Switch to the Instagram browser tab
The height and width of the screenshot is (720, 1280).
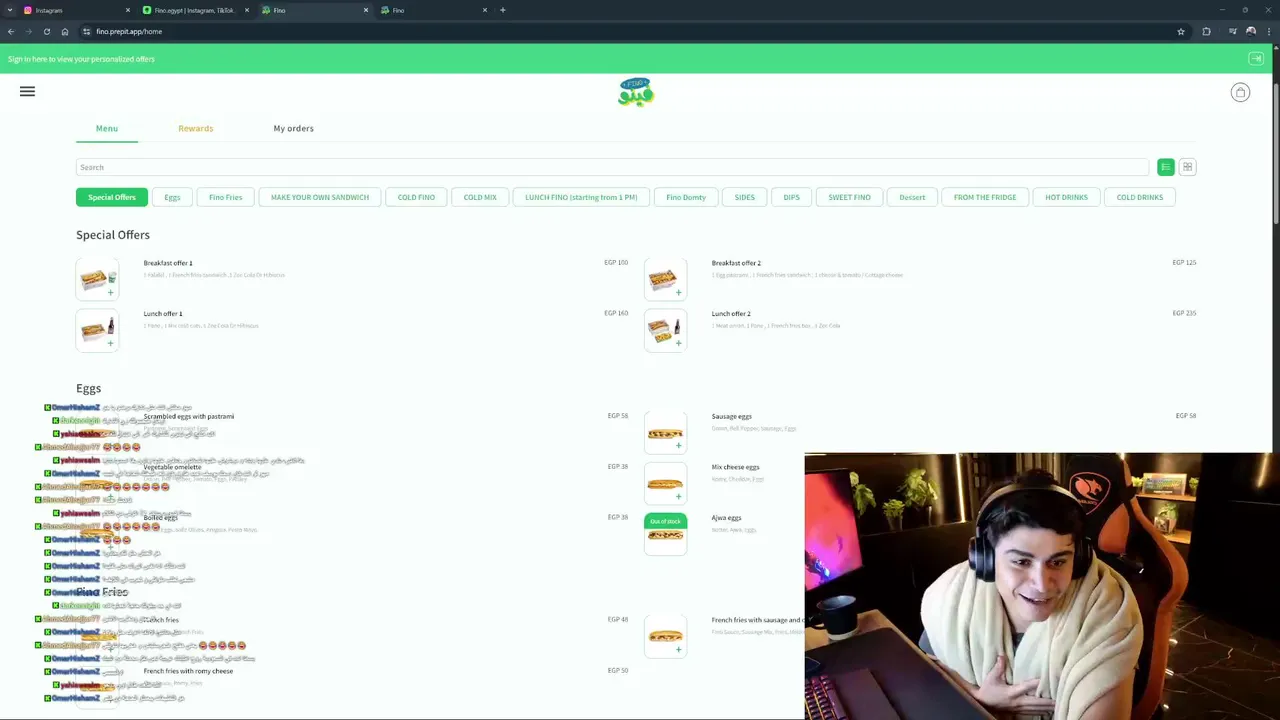pos(77,10)
